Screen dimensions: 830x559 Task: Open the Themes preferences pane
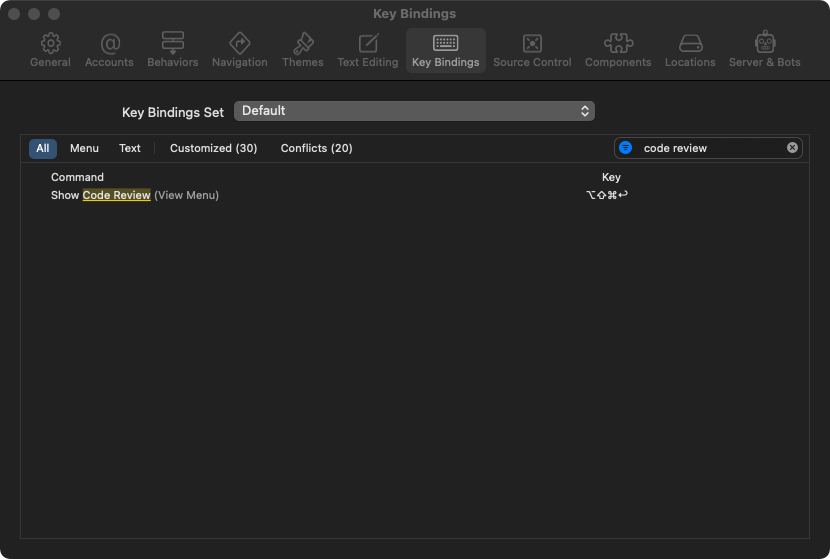pyautogui.click(x=303, y=50)
